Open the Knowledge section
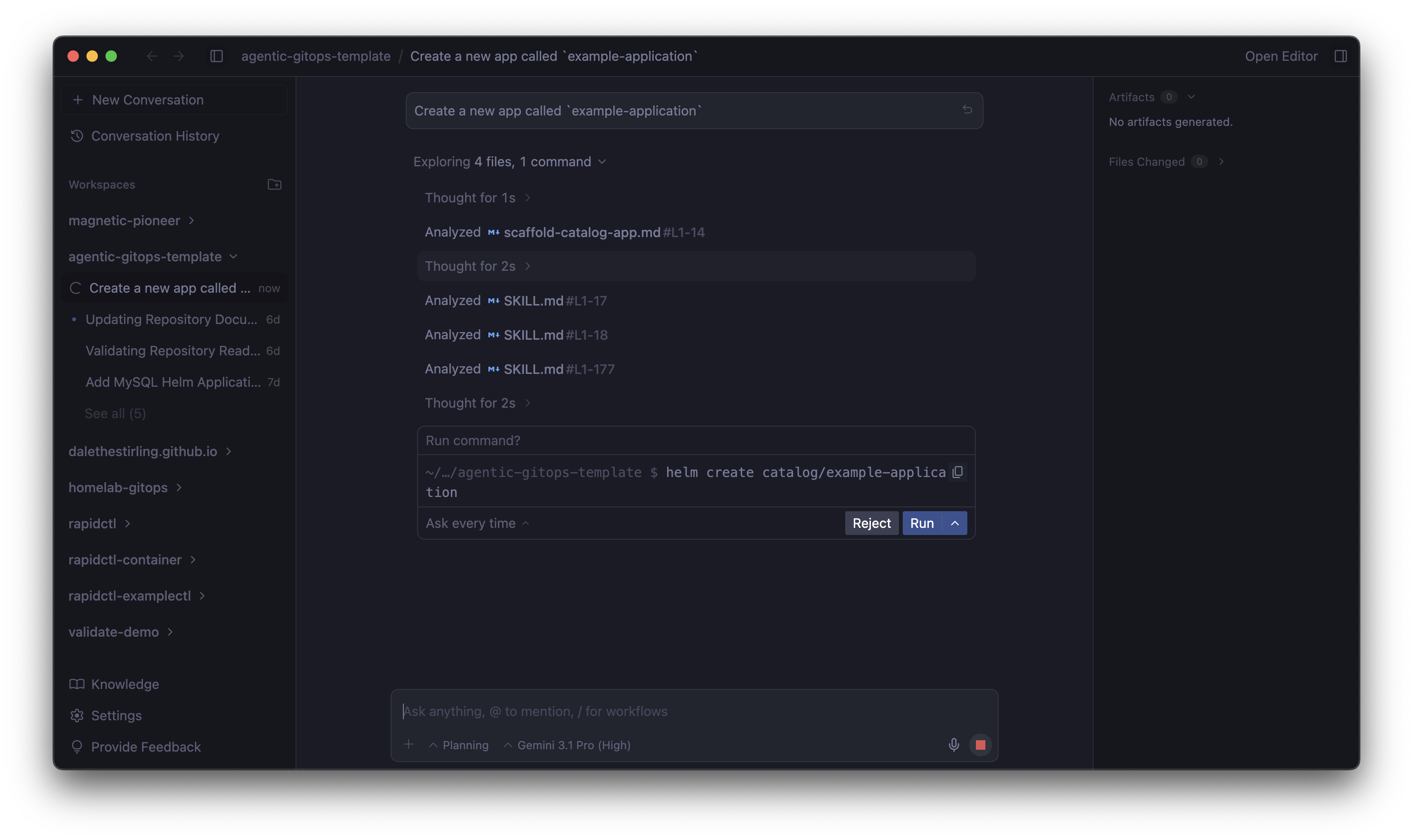 coord(124,684)
